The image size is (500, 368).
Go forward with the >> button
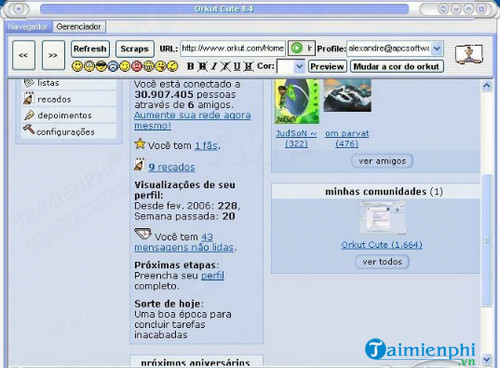pyautogui.click(x=53, y=55)
